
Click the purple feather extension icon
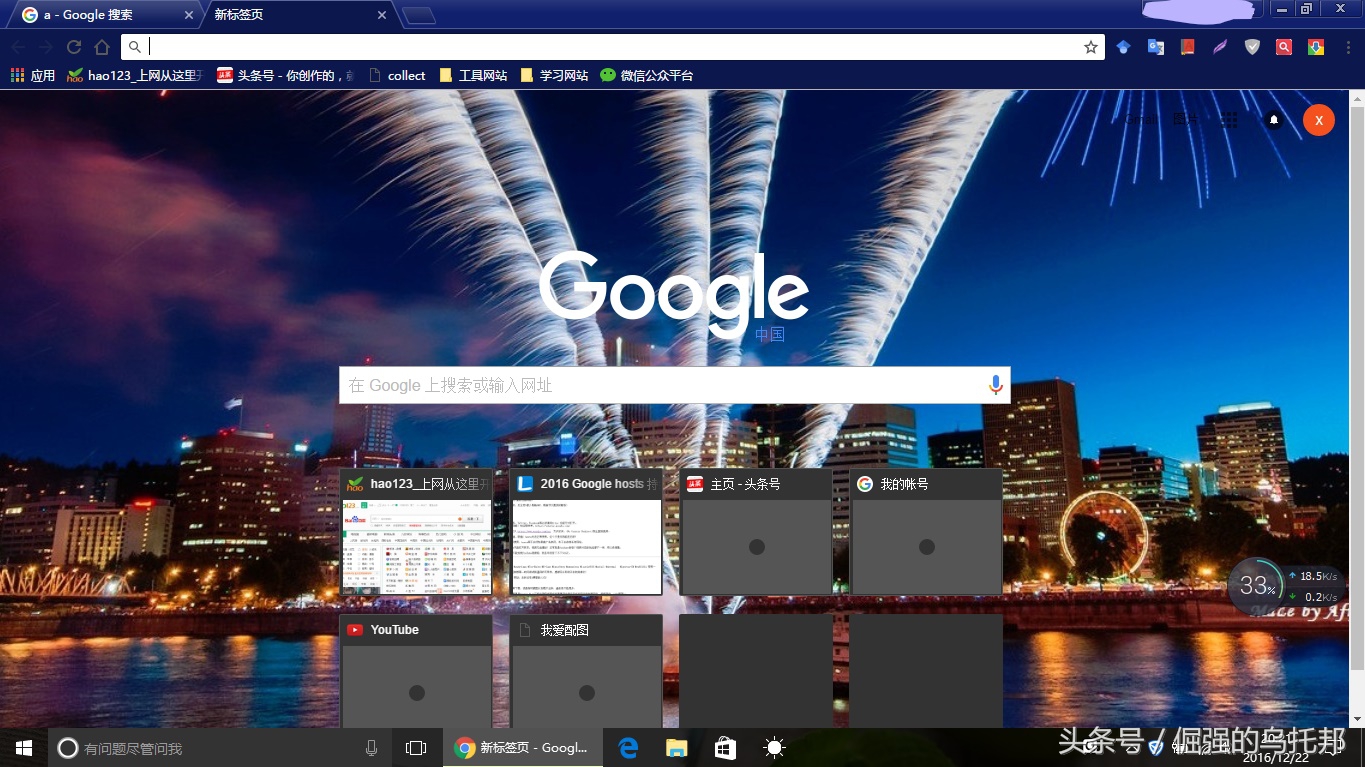pos(1220,47)
